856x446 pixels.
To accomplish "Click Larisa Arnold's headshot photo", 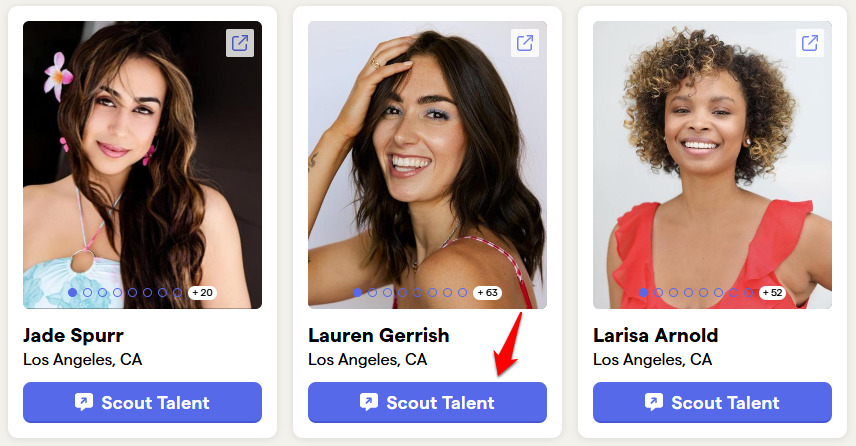I will pyautogui.click(x=712, y=165).
